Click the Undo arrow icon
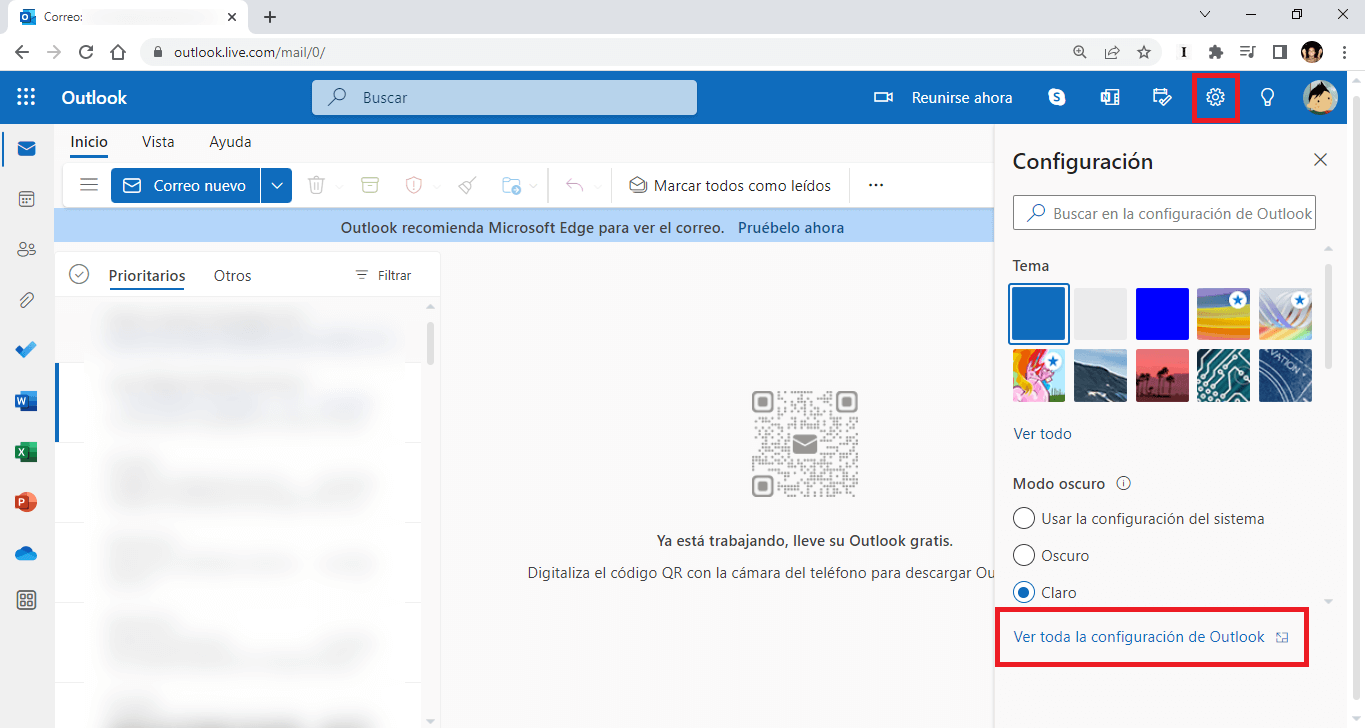The height and width of the screenshot is (728, 1365). click(x=574, y=185)
